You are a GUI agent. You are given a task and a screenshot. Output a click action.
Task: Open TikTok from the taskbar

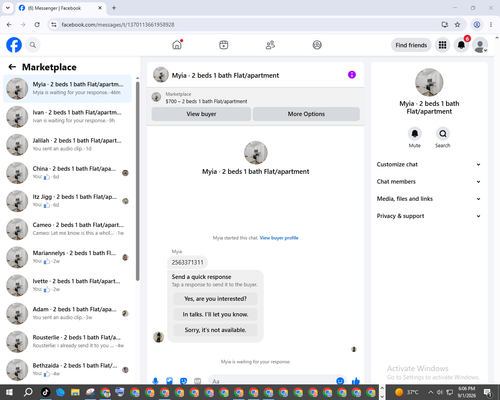coord(45,392)
